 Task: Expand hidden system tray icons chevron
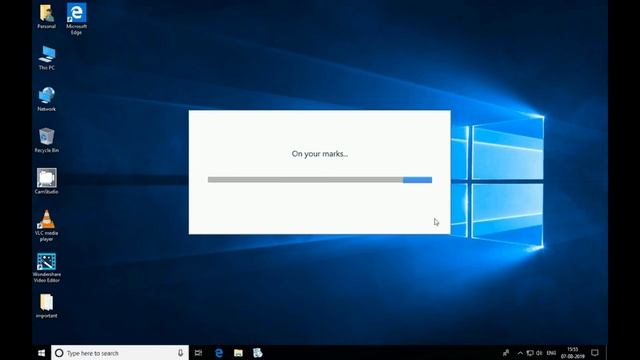[520, 353]
